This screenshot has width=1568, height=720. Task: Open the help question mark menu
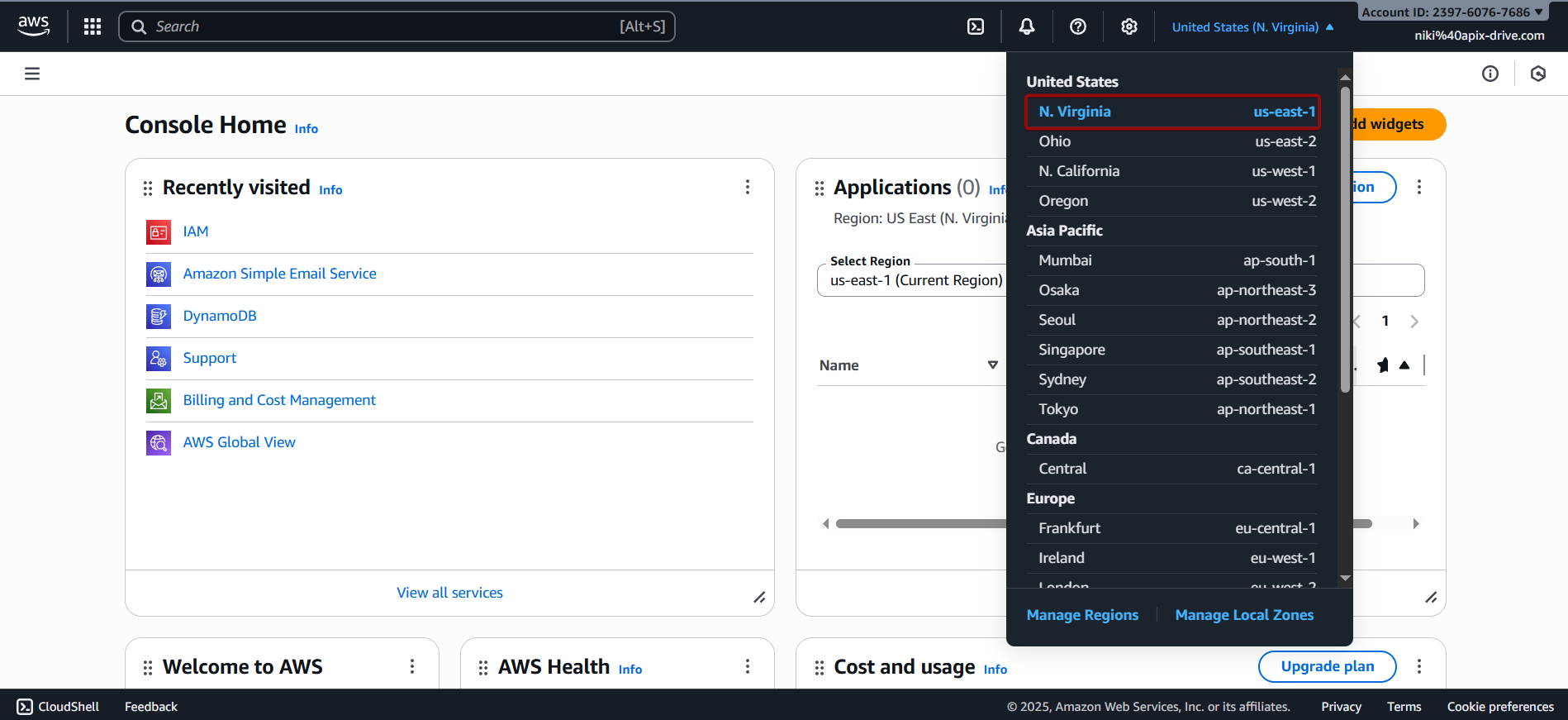click(x=1078, y=26)
